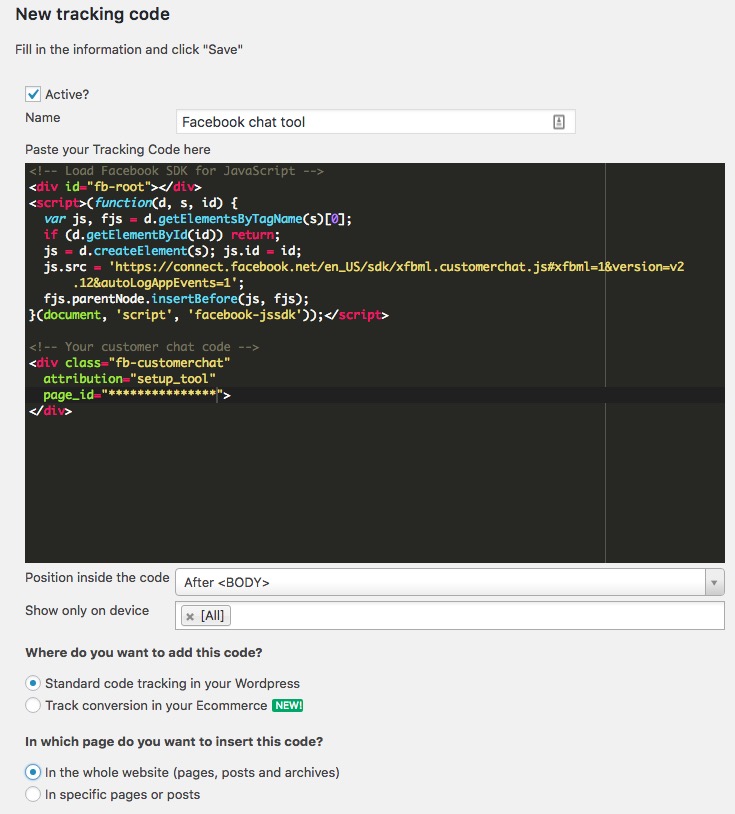
Task: Click the 'Paste your Tracking Code here' label
Action: pos(118,150)
